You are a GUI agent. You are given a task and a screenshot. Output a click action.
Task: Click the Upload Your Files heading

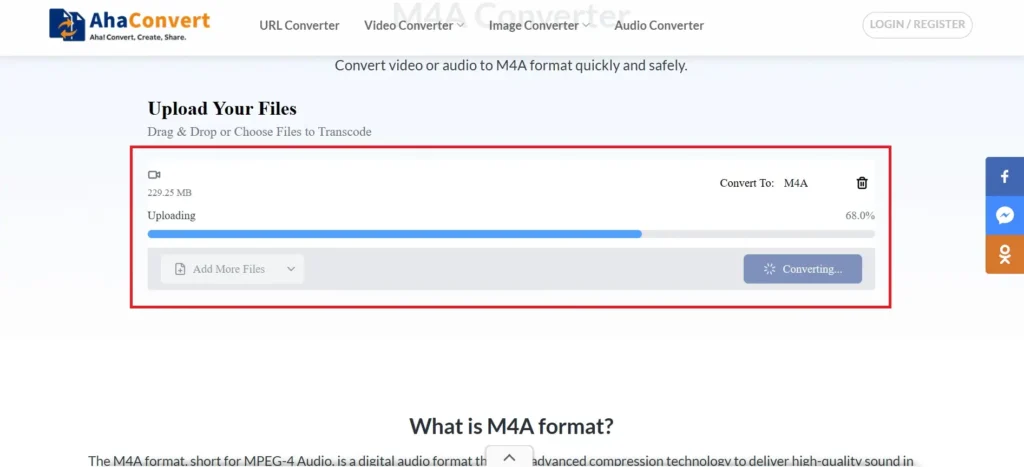(x=222, y=109)
